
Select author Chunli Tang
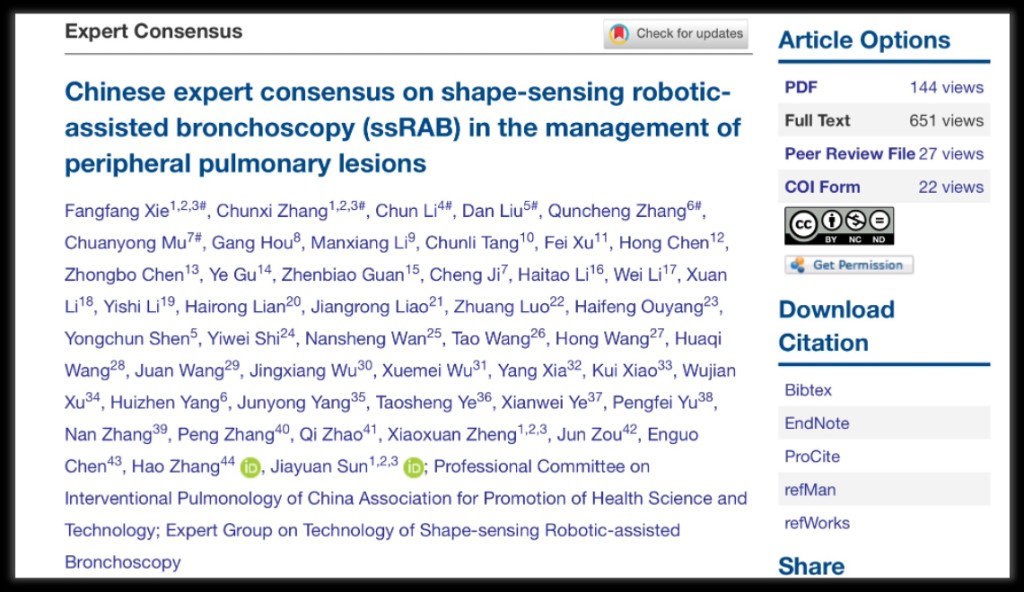click(472, 243)
